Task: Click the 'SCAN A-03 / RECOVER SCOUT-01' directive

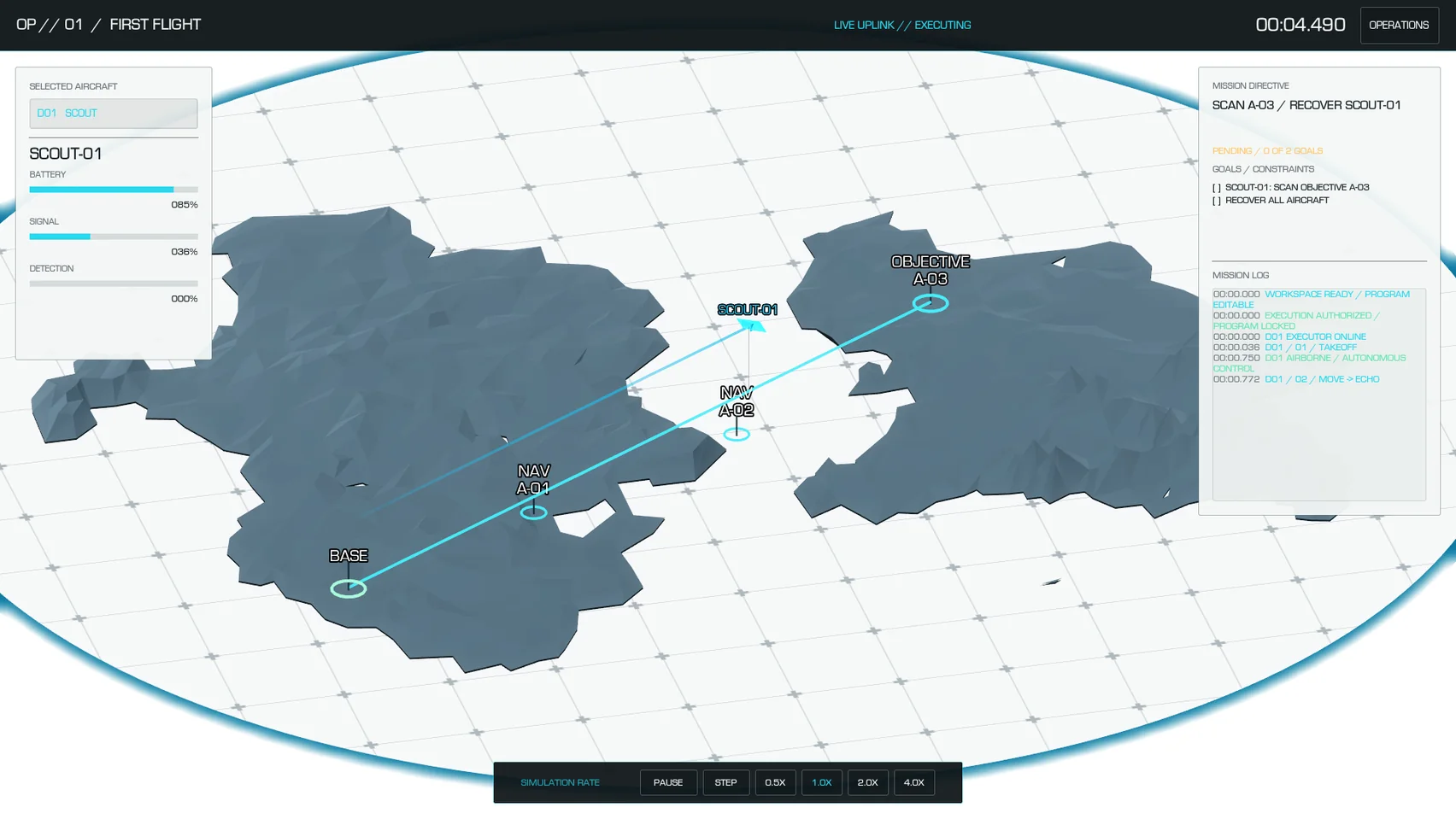Action: [x=1306, y=105]
